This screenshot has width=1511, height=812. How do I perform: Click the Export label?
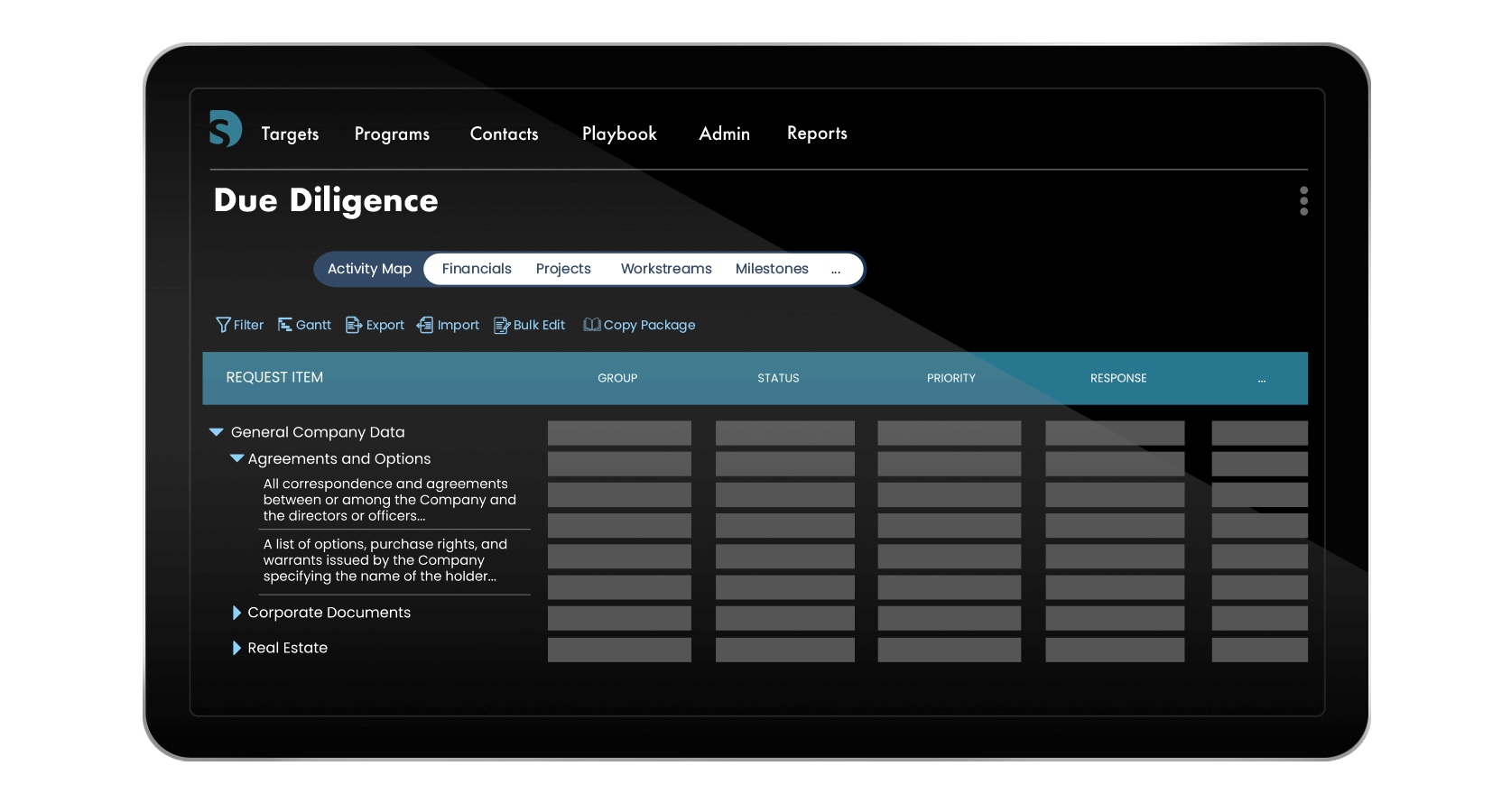385,325
